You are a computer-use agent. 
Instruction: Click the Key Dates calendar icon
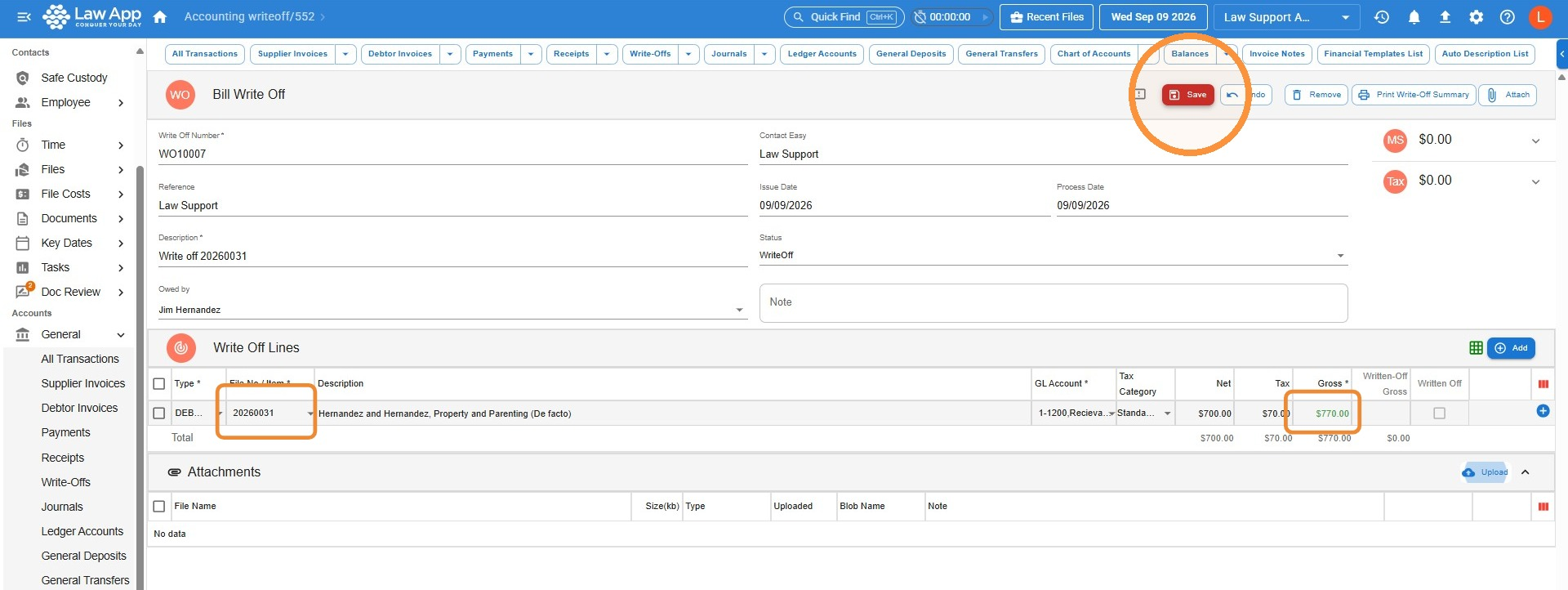point(23,243)
